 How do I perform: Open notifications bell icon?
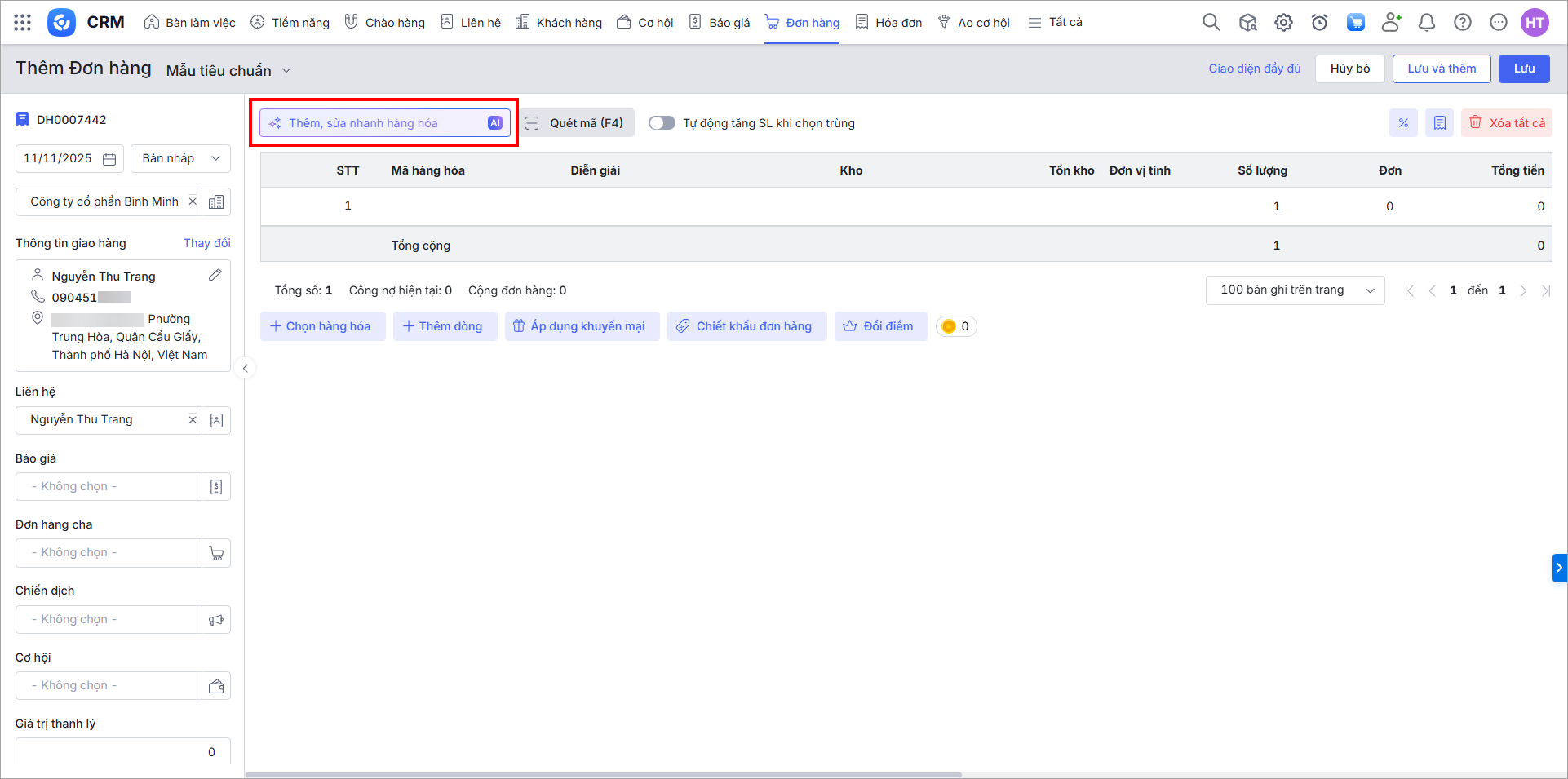tap(1426, 23)
